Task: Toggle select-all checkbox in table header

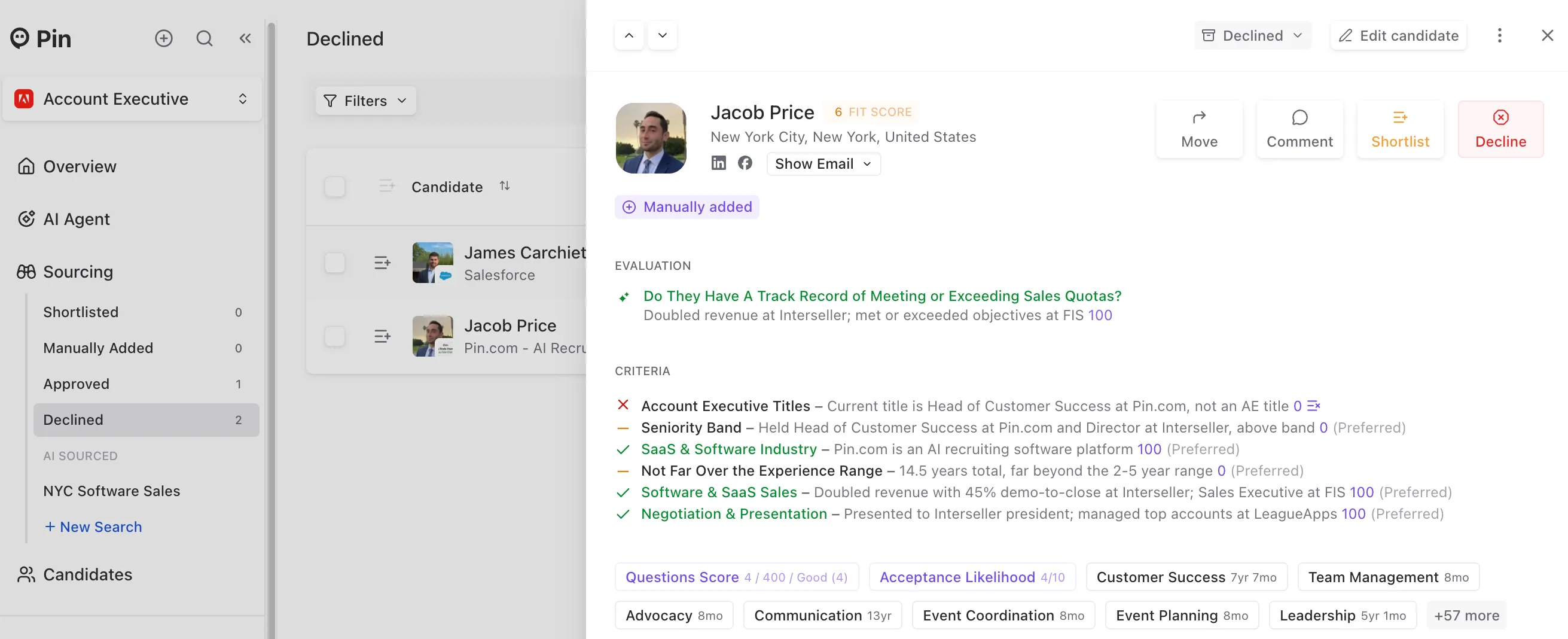Action: point(335,187)
